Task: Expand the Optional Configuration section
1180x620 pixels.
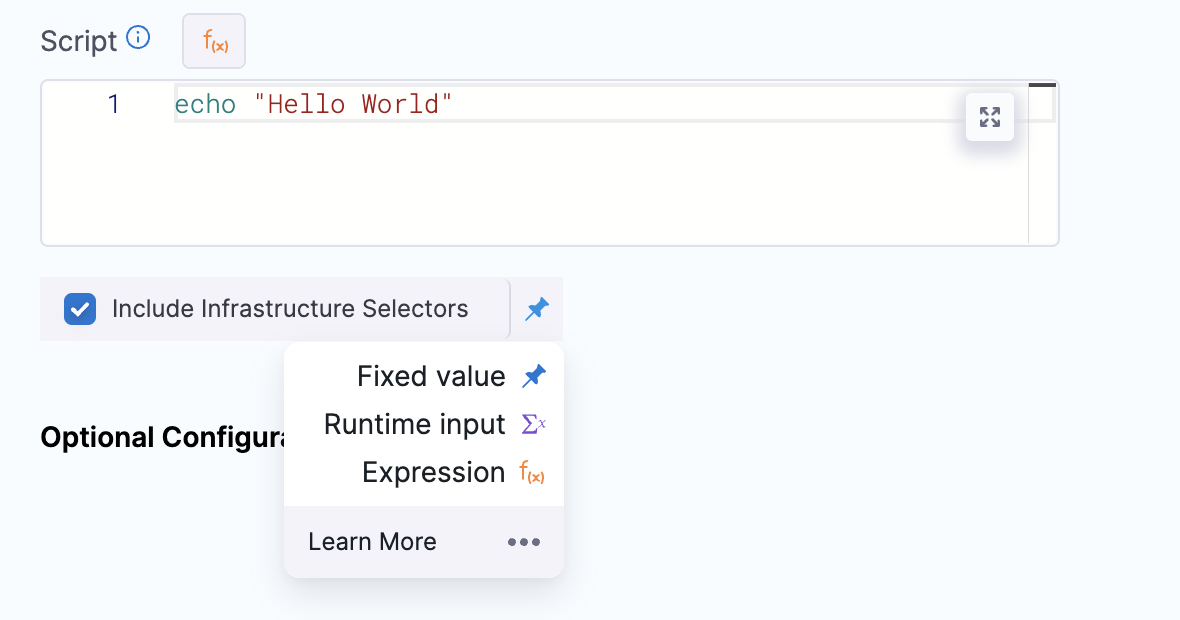Action: click(160, 438)
